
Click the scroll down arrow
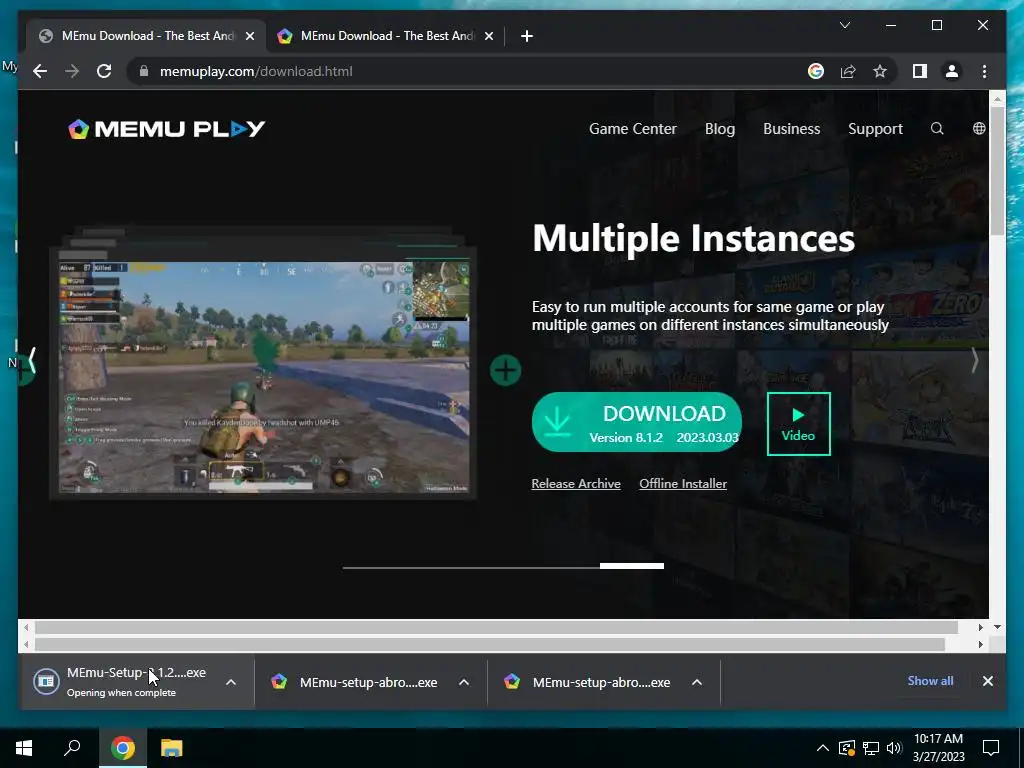click(997, 627)
